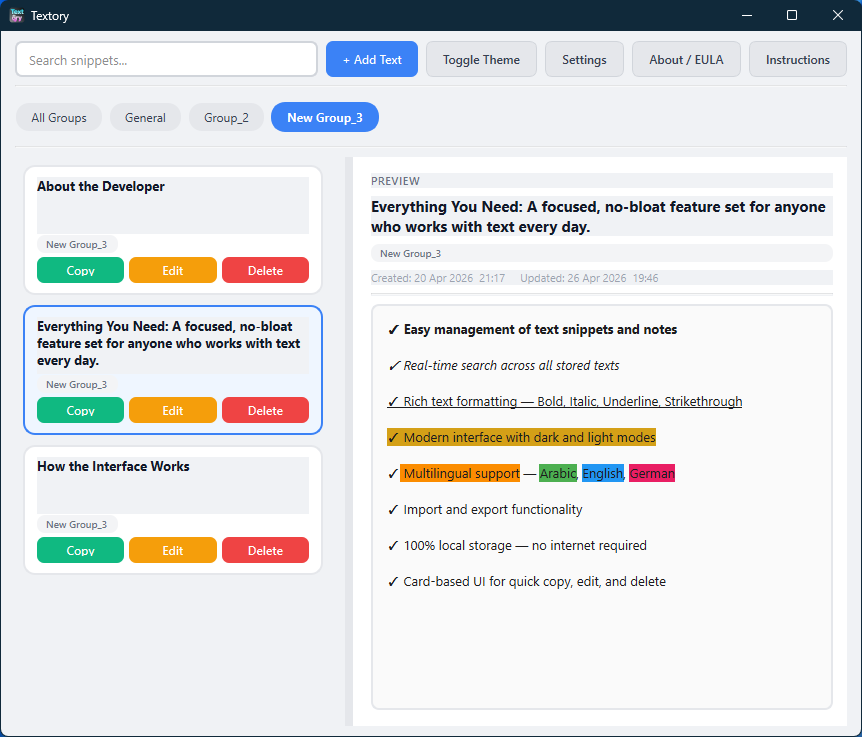Delete the How the Interface Works snippet

pyautogui.click(x=265, y=550)
